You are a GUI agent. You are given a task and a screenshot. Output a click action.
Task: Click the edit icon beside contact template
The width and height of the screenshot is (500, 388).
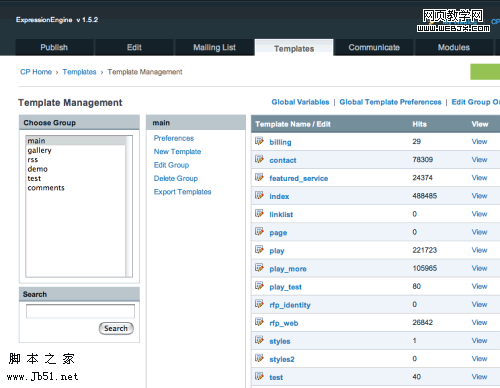pyautogui.click(x=259, y=159)
